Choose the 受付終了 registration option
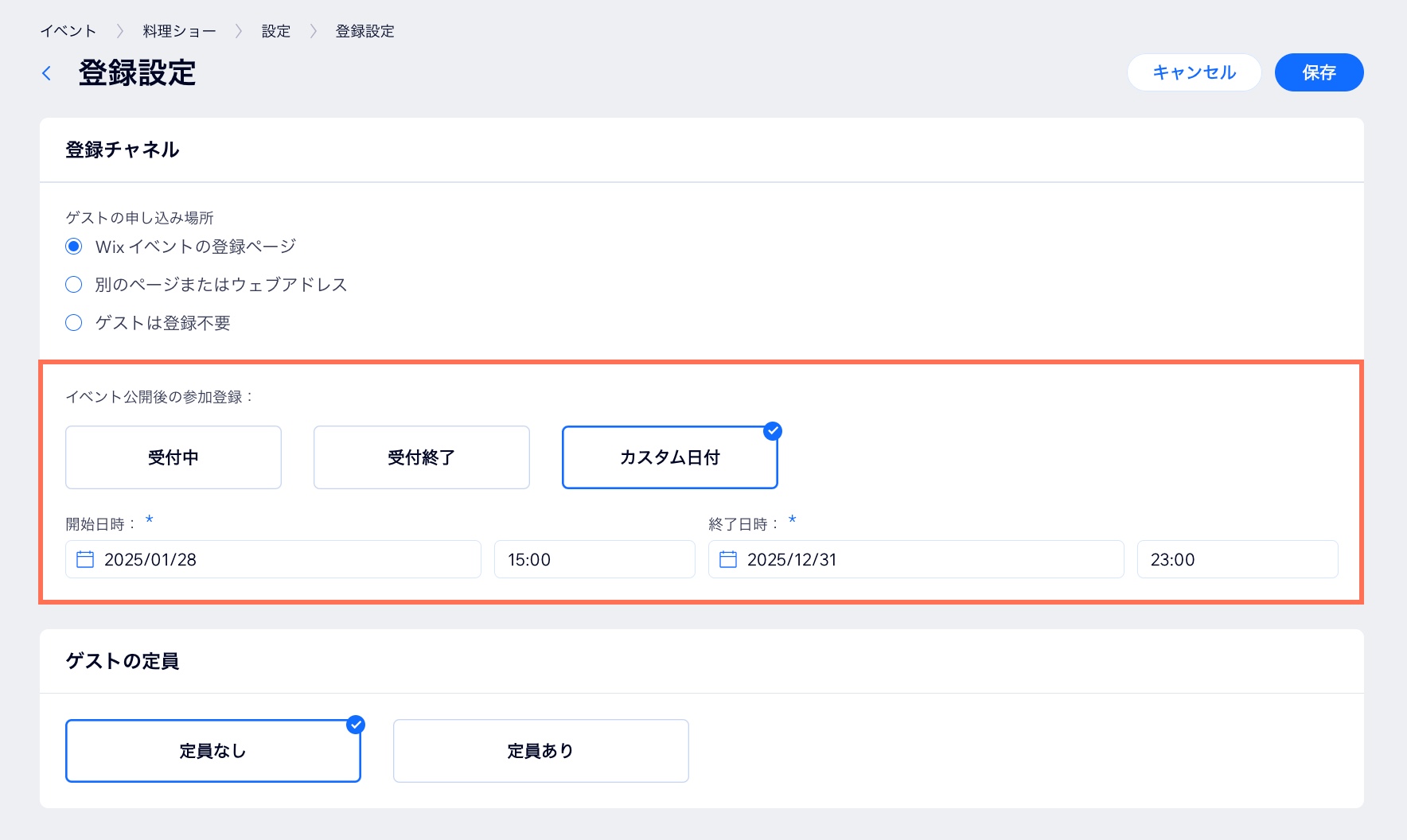This screenshot has width=1407, height=840. coord(422,457)
